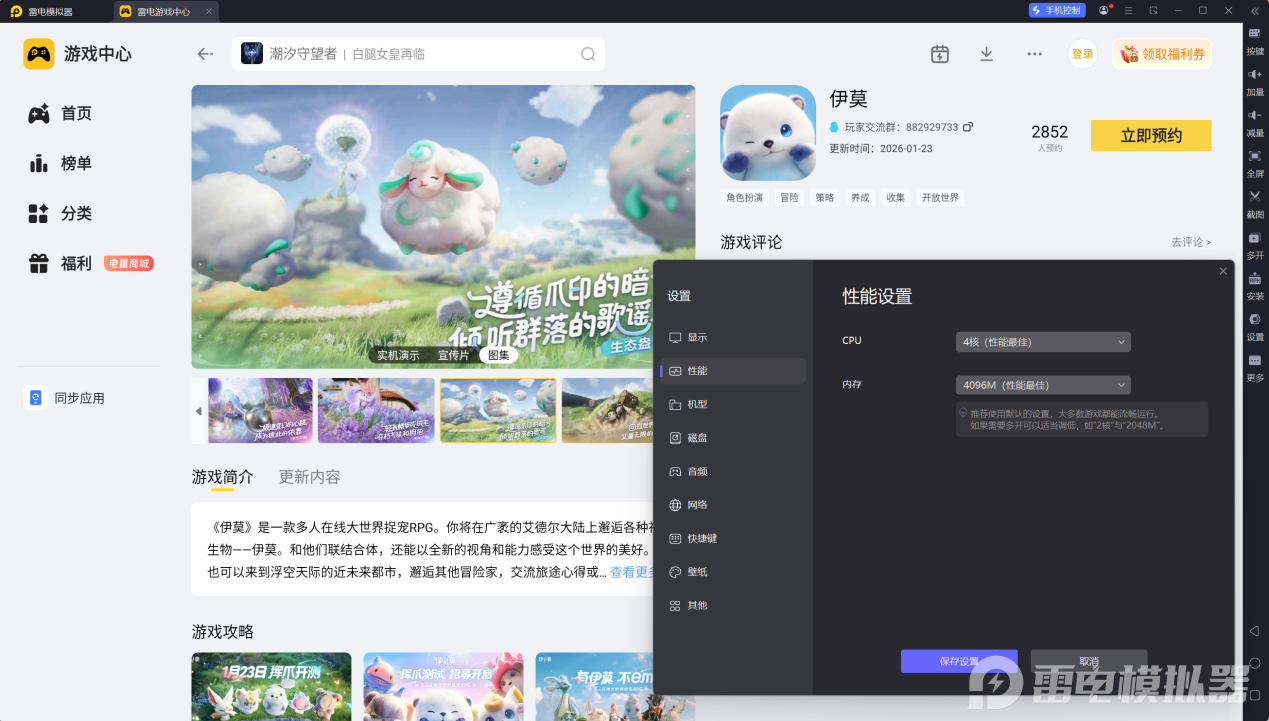The image size is (1269, 721).
Task: Go back with the left arrow
Action: tap(206, 54)
